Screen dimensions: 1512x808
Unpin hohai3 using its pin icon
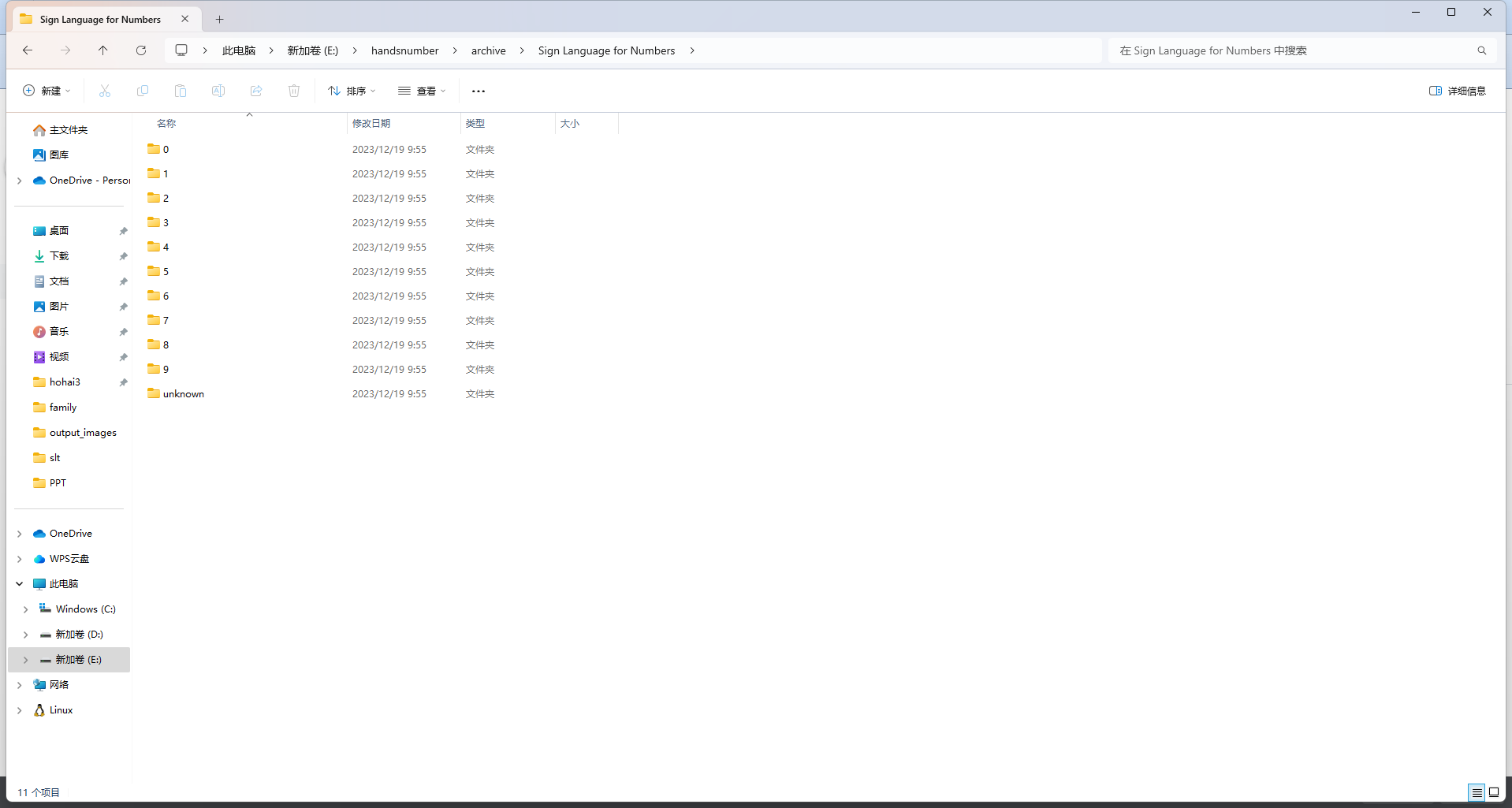[123, 382]
